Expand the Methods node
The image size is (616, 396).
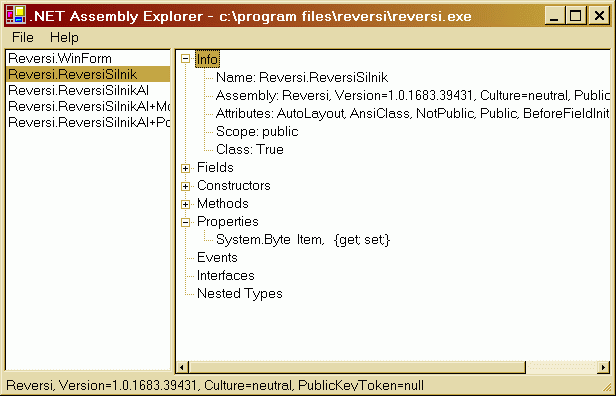coord(185,204)
